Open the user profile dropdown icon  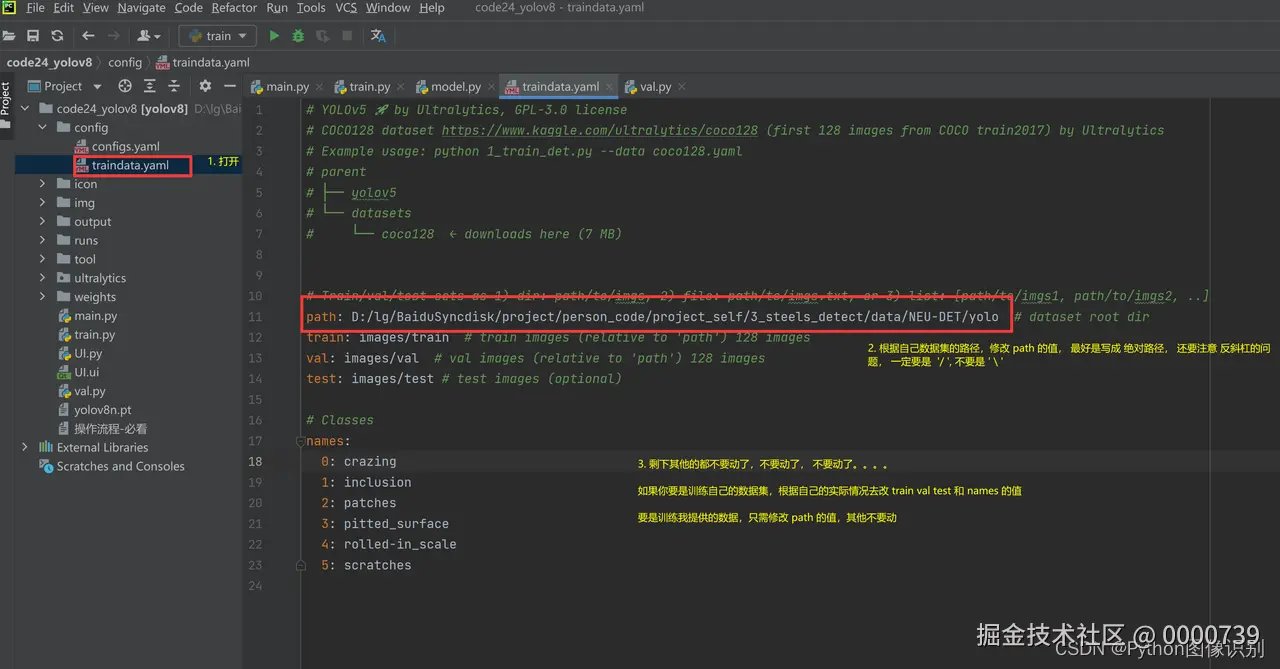pos(148,36)
